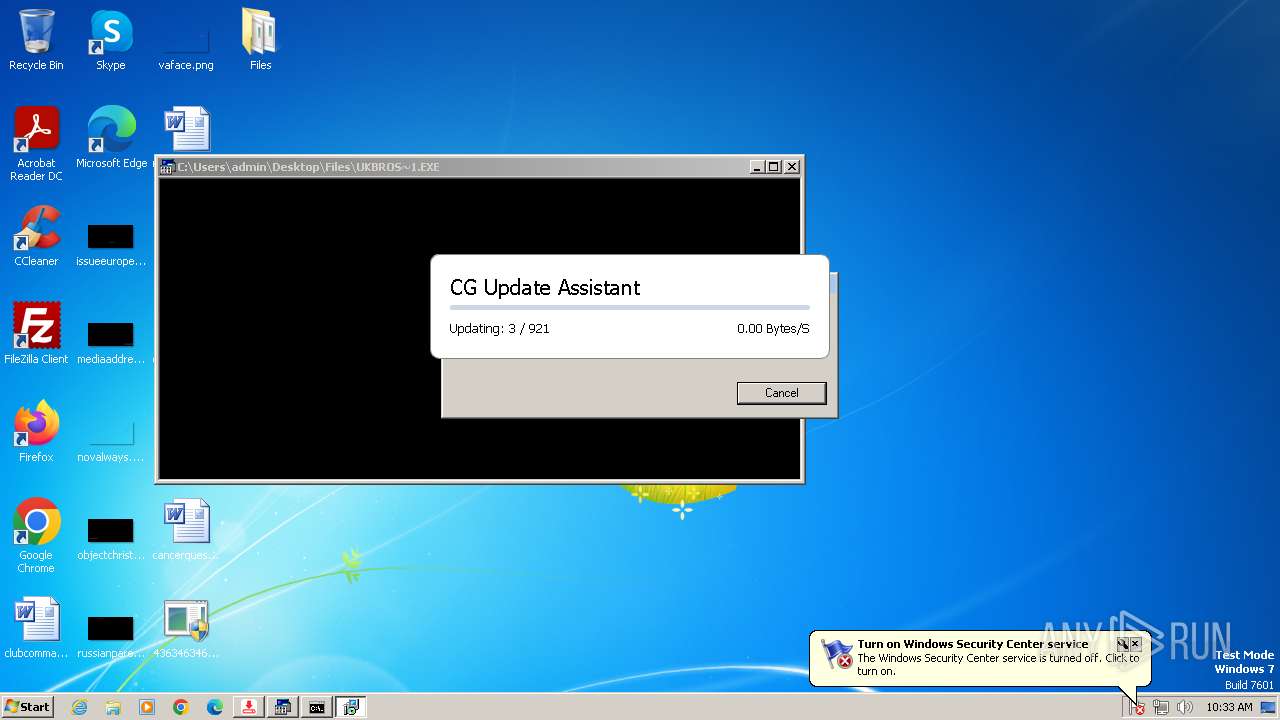The height and width of the screenshot is (720, 1280).
Task: Open the network tray icon
Action: 1161,707
